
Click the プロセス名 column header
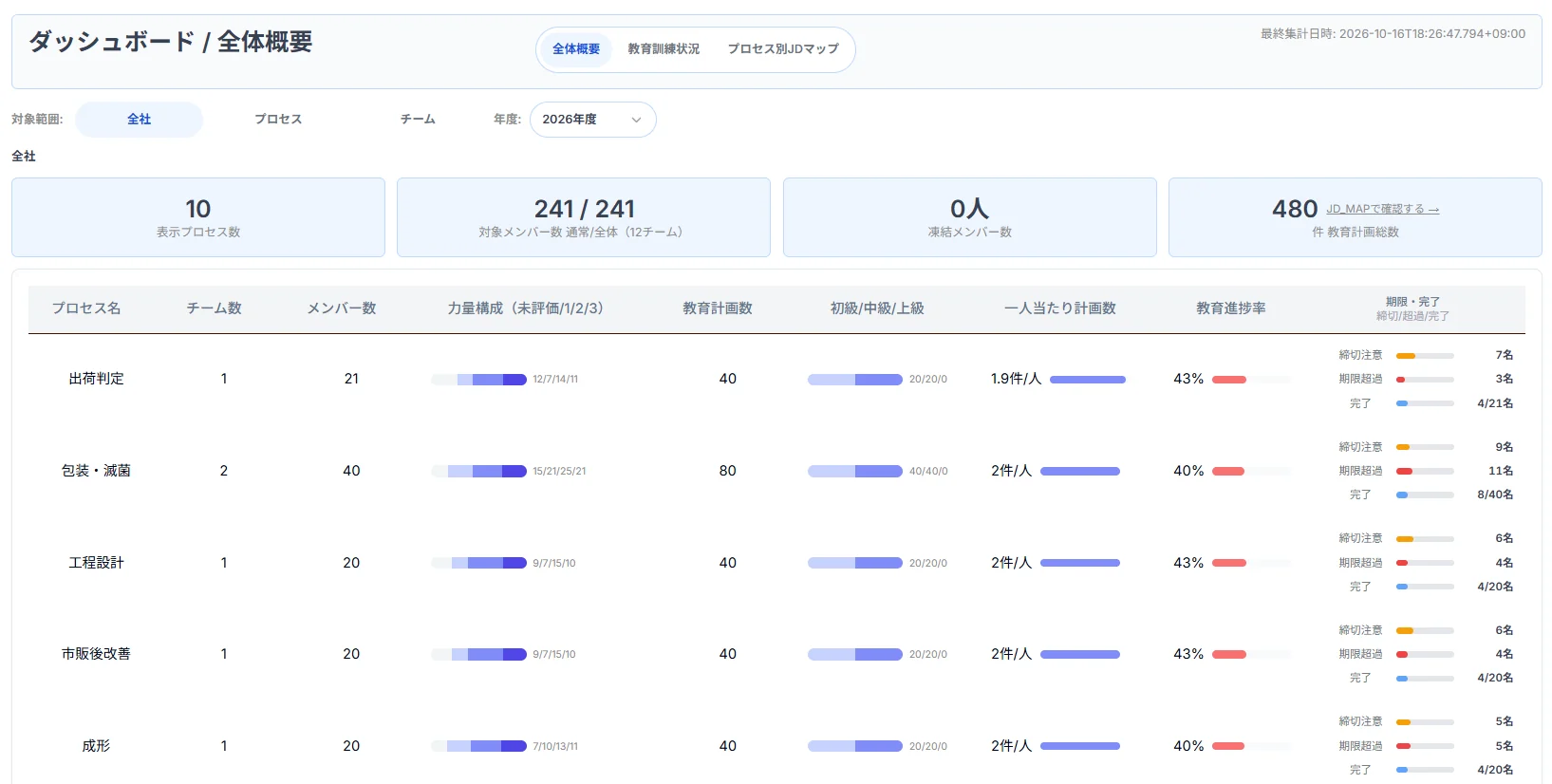86,308
